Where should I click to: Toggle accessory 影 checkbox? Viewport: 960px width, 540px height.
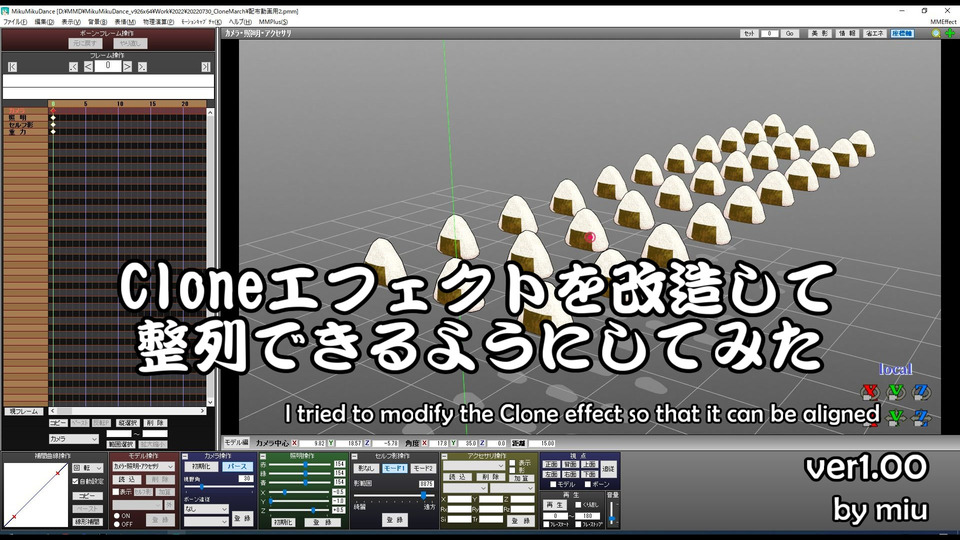(x=512, y=470)
